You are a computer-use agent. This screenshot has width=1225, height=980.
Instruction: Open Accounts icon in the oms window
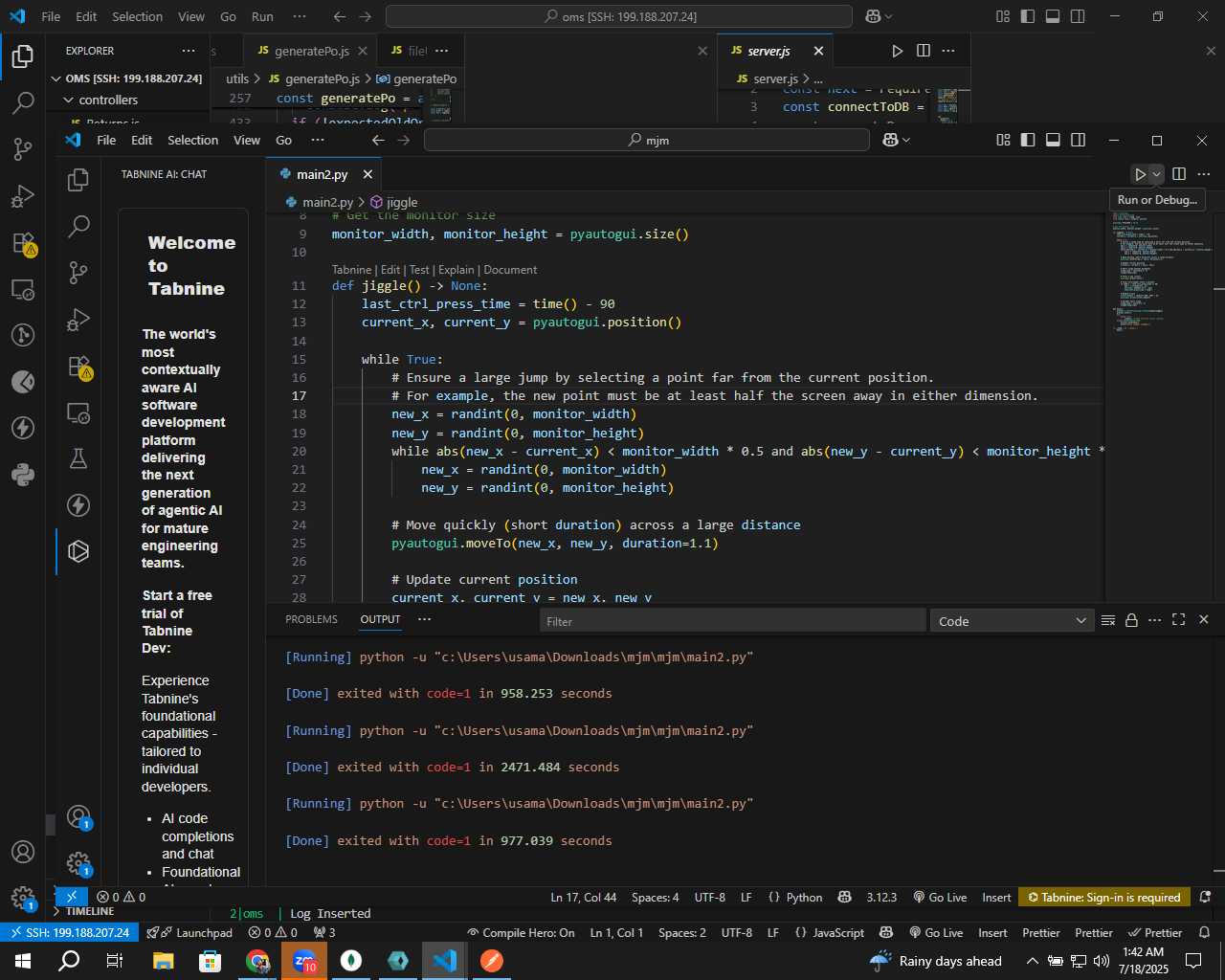click(23, 852)
